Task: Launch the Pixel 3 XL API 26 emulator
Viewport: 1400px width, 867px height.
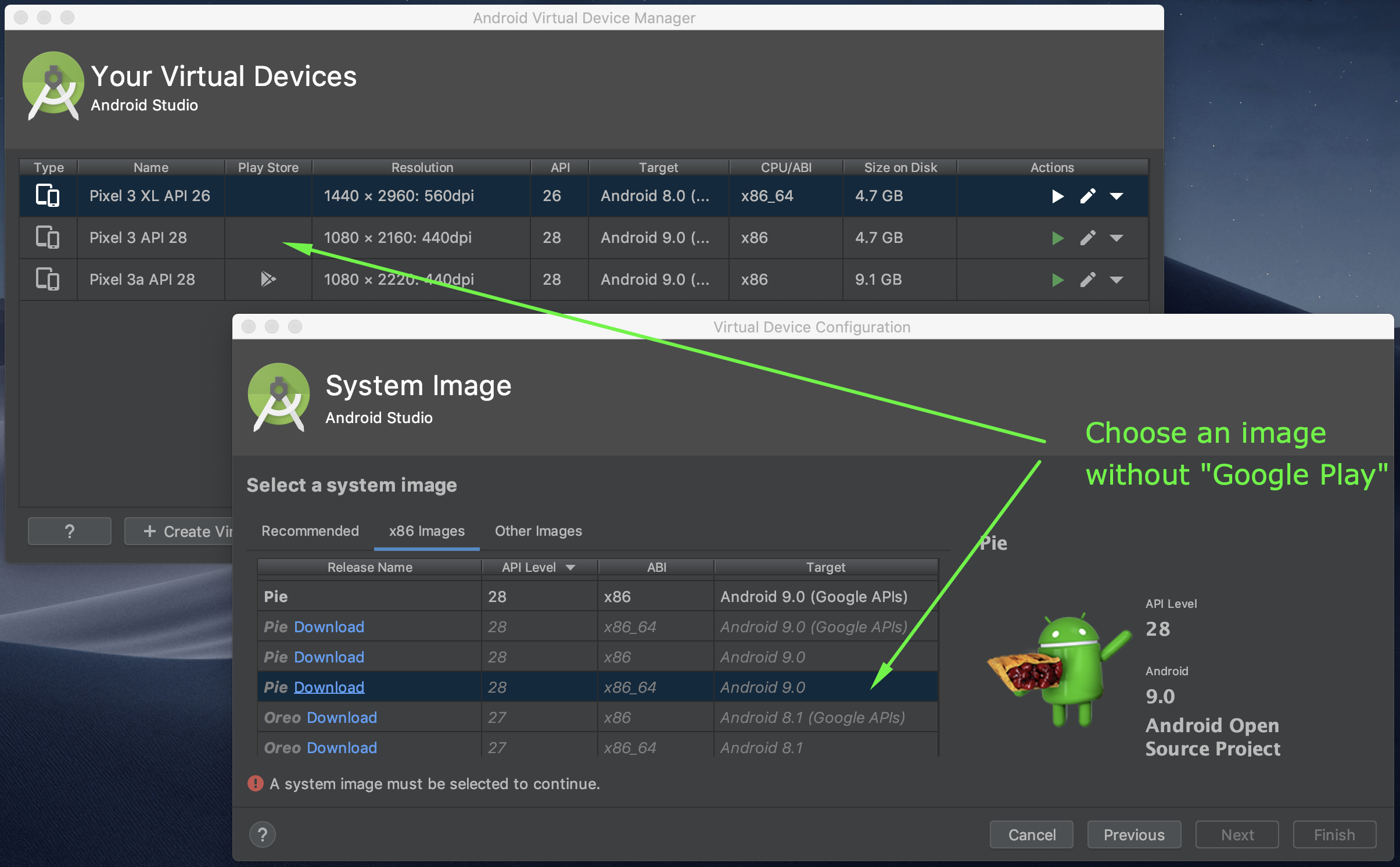Action: (x=1057, y=196)
